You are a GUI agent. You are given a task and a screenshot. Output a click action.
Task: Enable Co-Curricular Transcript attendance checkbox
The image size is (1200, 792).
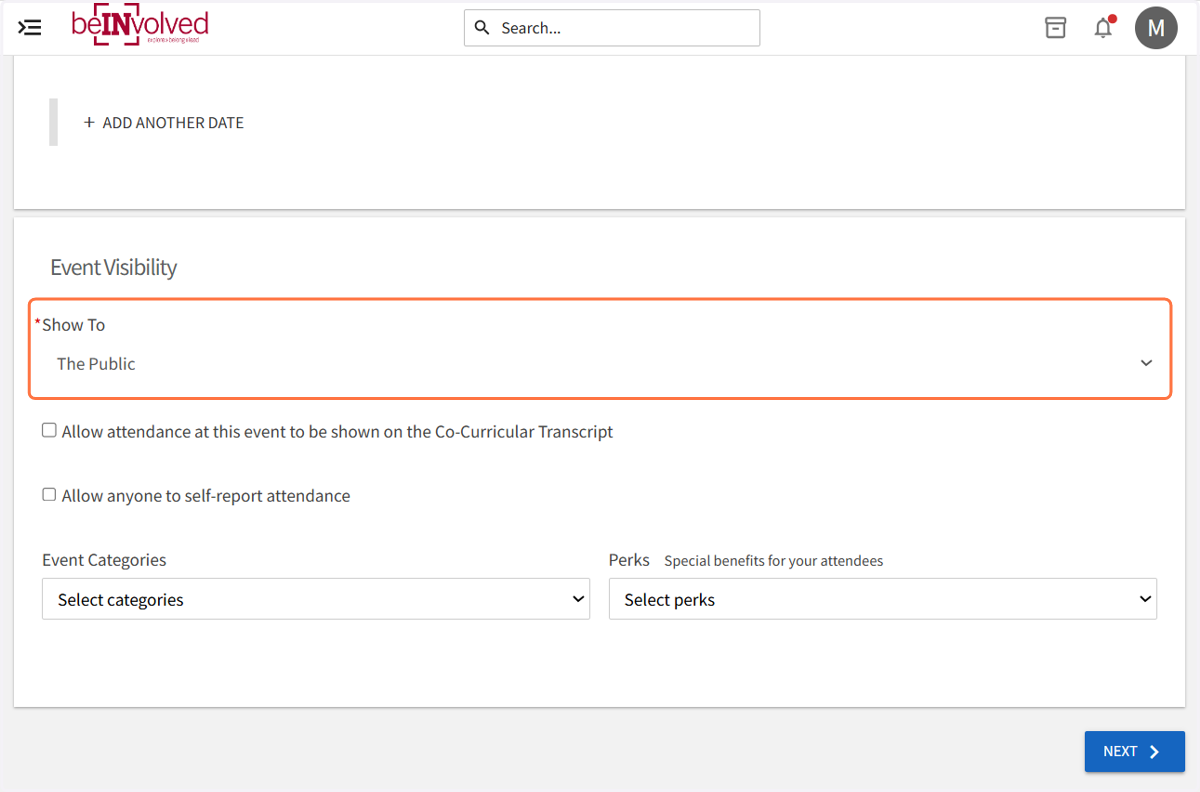[49, 431]
